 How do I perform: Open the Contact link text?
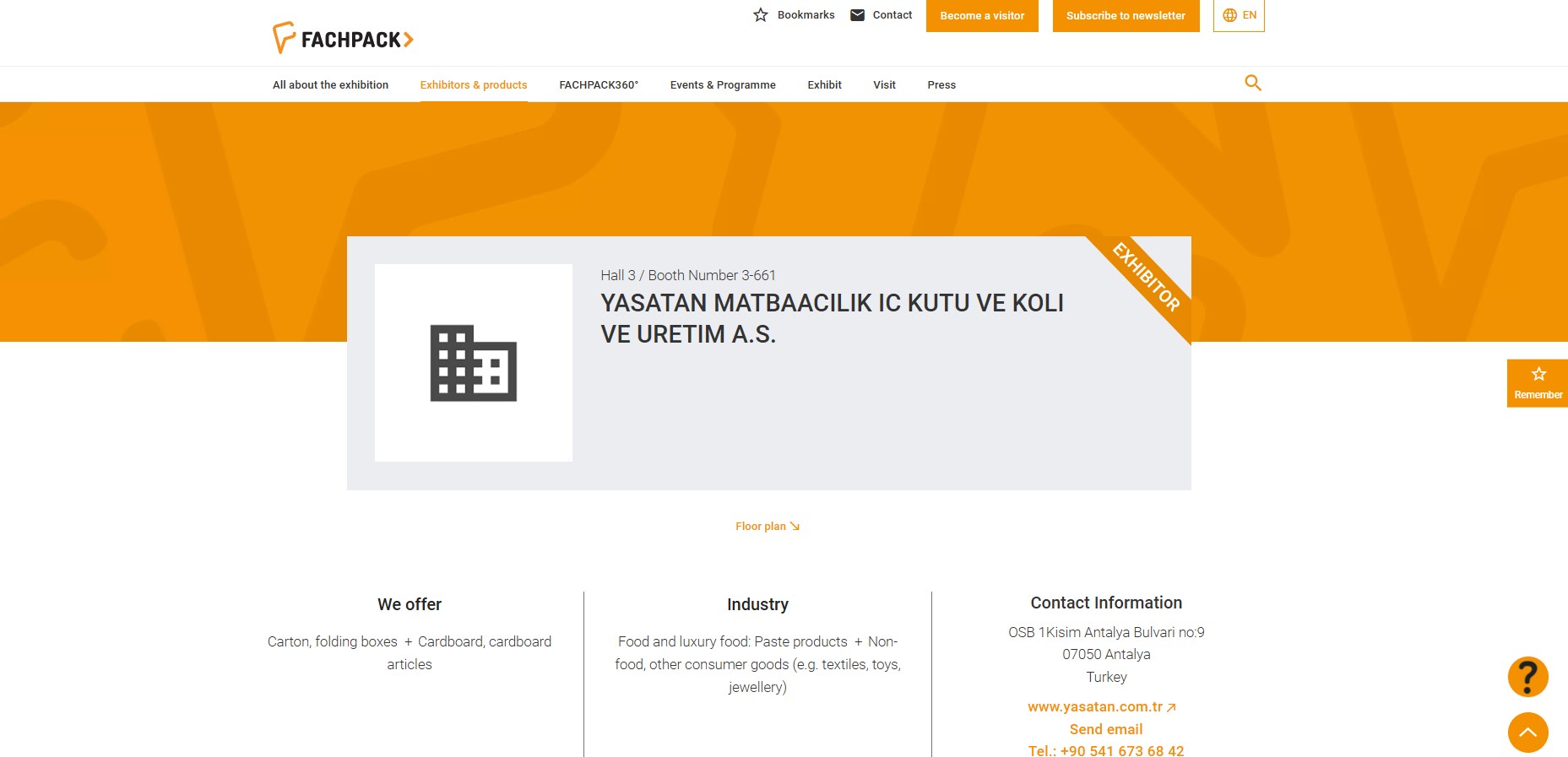tap(893, 15)
